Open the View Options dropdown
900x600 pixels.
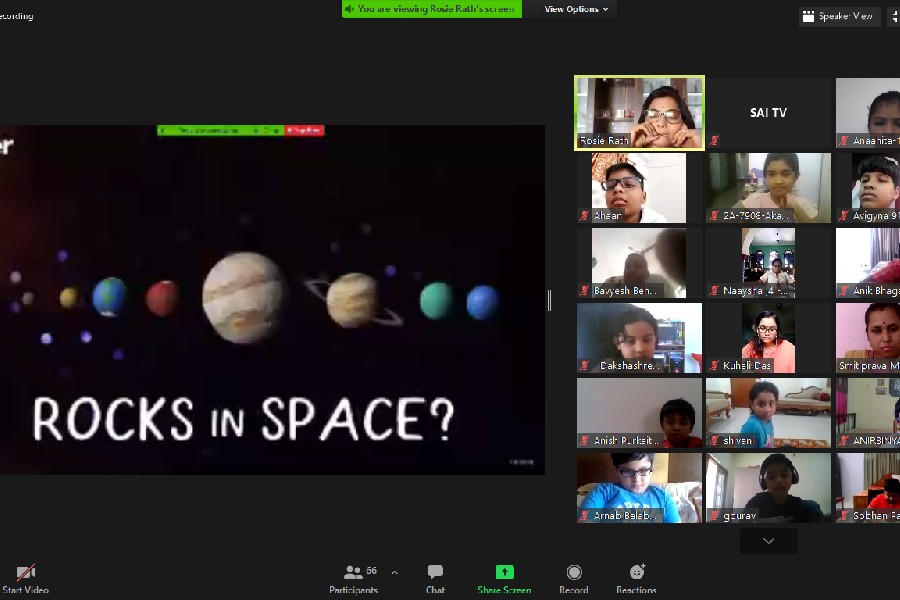point(578,9)
